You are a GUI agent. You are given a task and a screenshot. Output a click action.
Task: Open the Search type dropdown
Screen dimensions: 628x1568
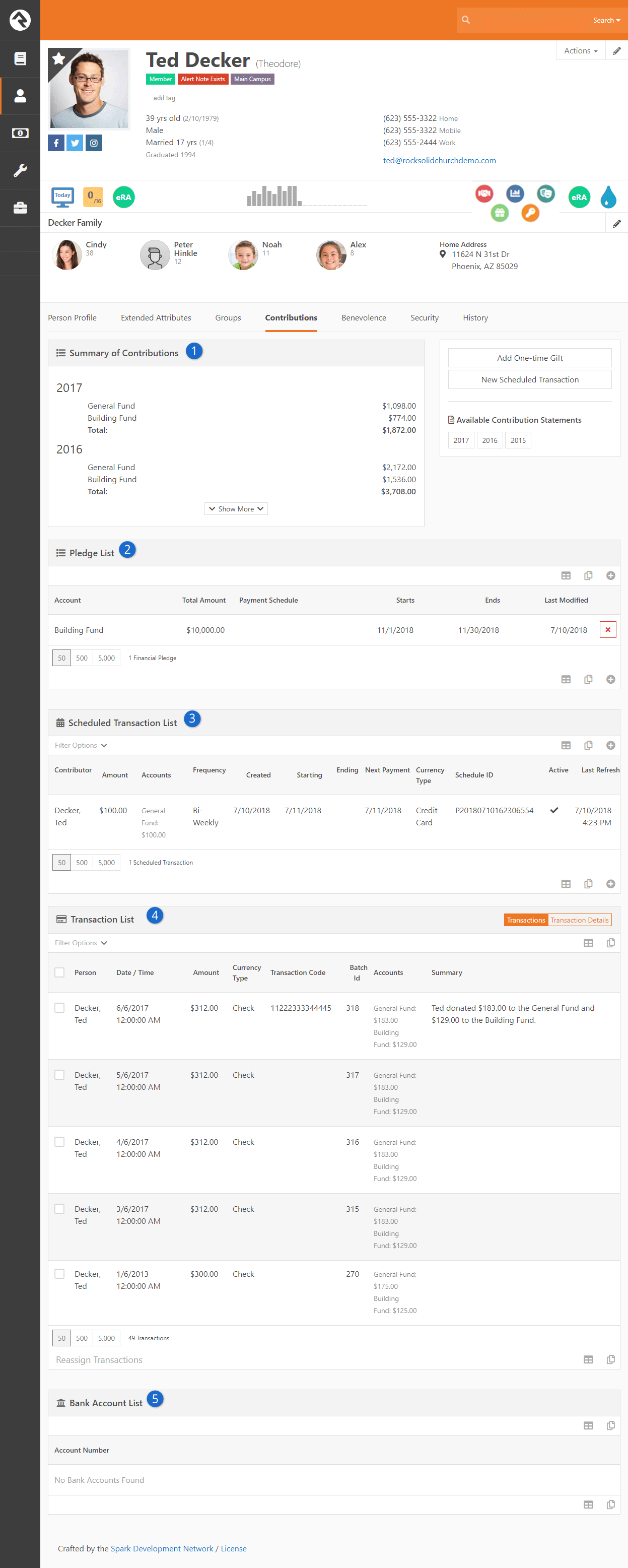(x=606, y=20)
